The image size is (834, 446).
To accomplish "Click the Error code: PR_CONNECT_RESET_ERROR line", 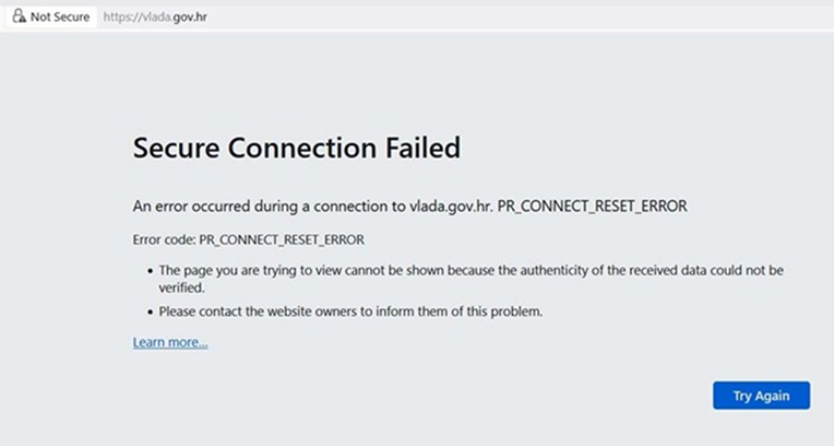I will 248,240.
